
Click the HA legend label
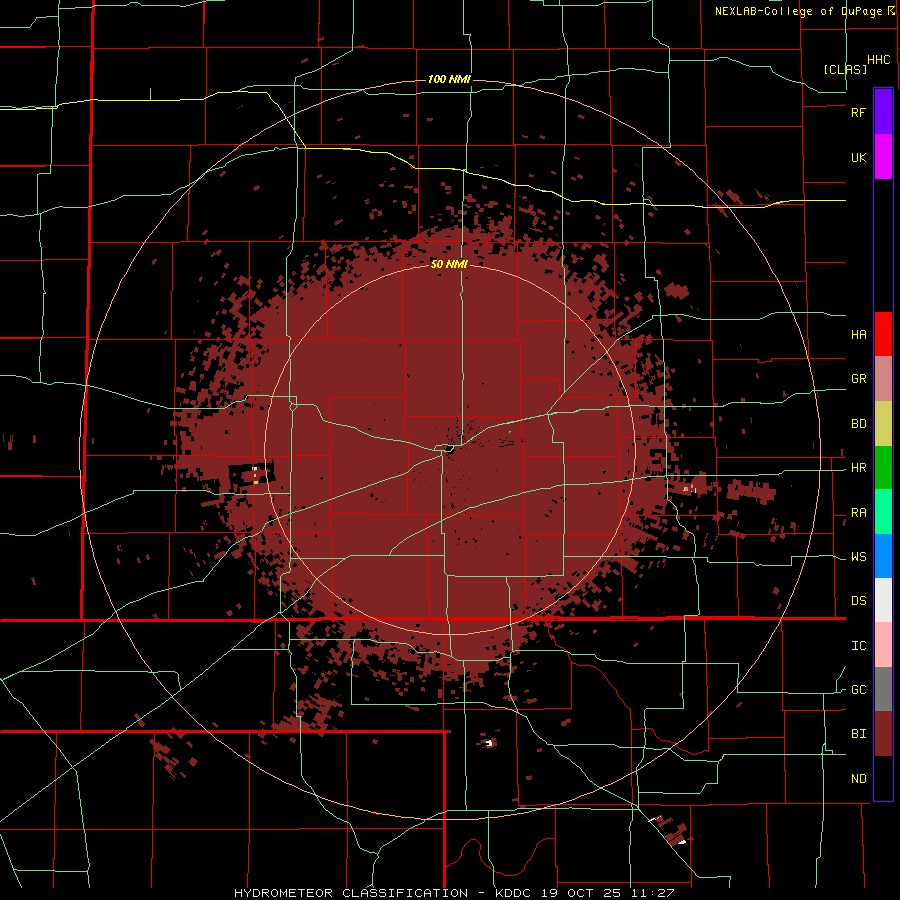coord(859,335)
